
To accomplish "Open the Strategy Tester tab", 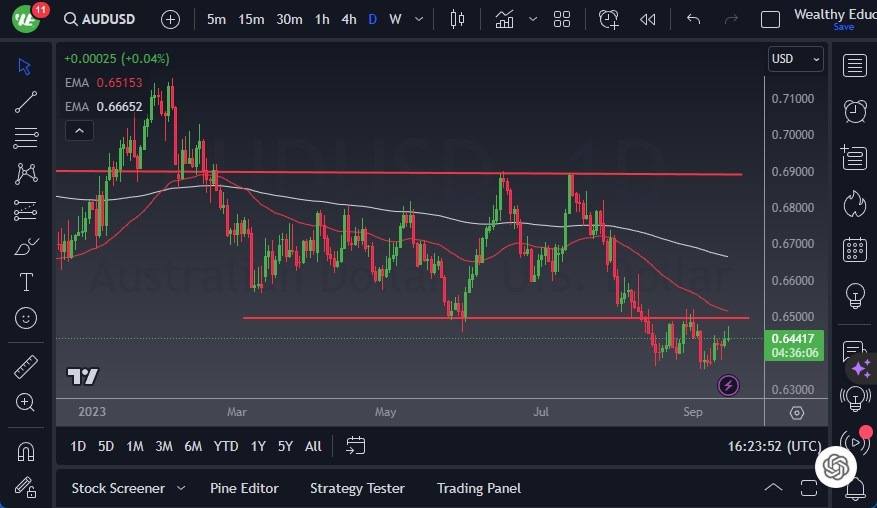I will coord(357,488).
